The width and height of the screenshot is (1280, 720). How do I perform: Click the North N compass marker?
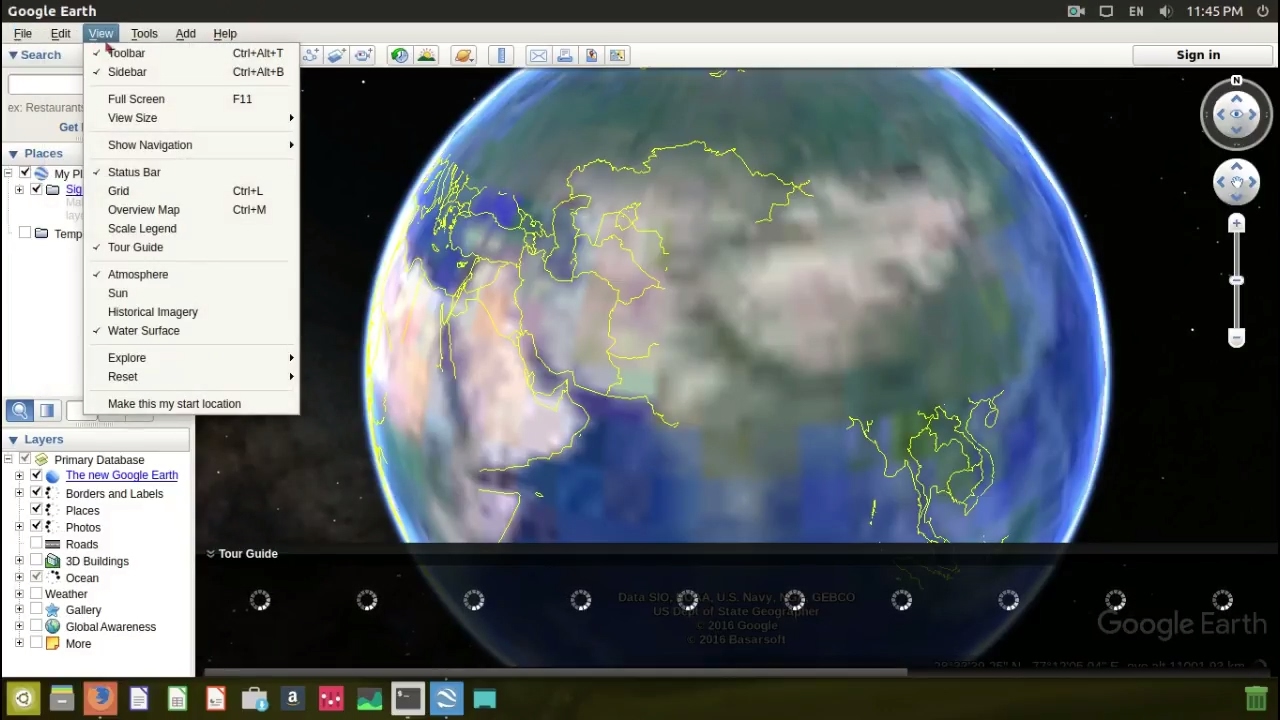1237,80
